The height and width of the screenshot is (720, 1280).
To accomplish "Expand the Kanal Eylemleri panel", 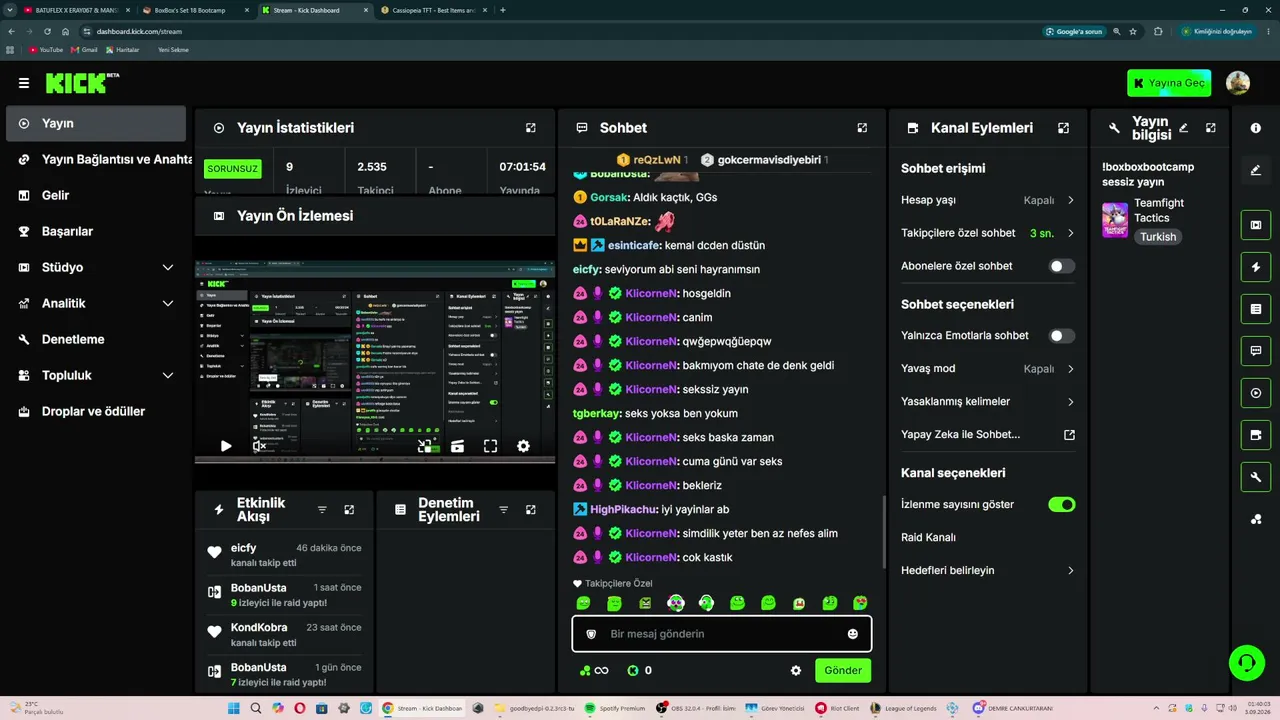I will click(1063, 128).
